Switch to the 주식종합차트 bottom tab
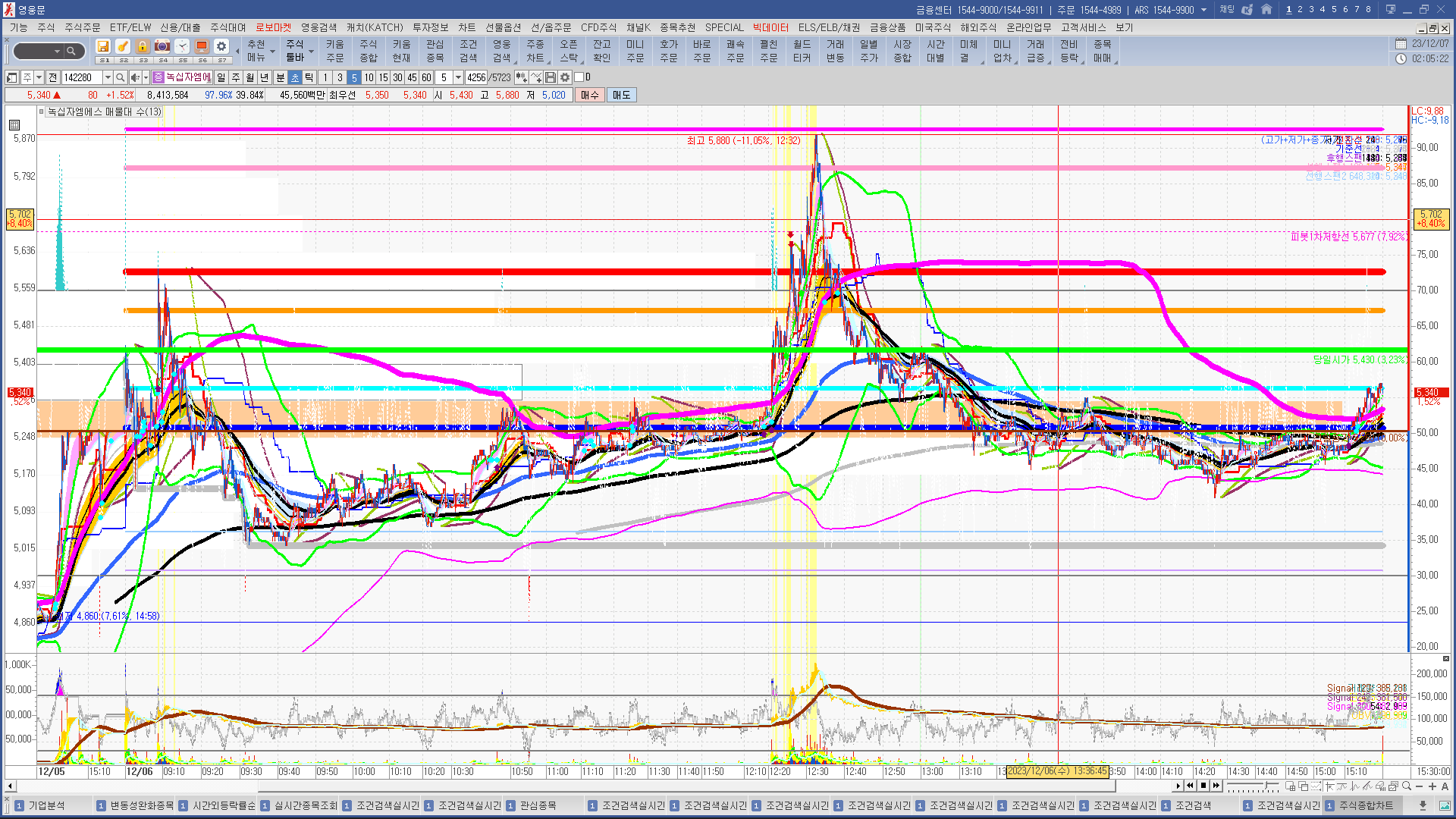 (x=1365, y=805)
